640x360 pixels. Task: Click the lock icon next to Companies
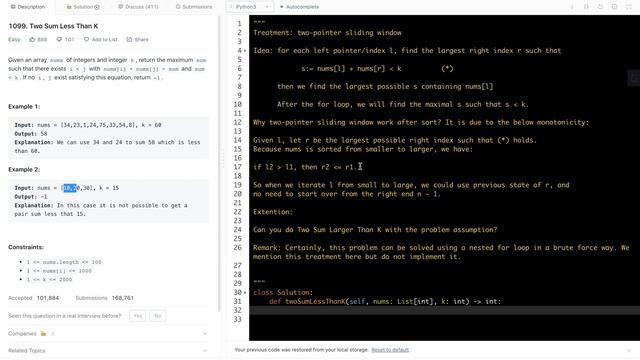pos(43,333)
